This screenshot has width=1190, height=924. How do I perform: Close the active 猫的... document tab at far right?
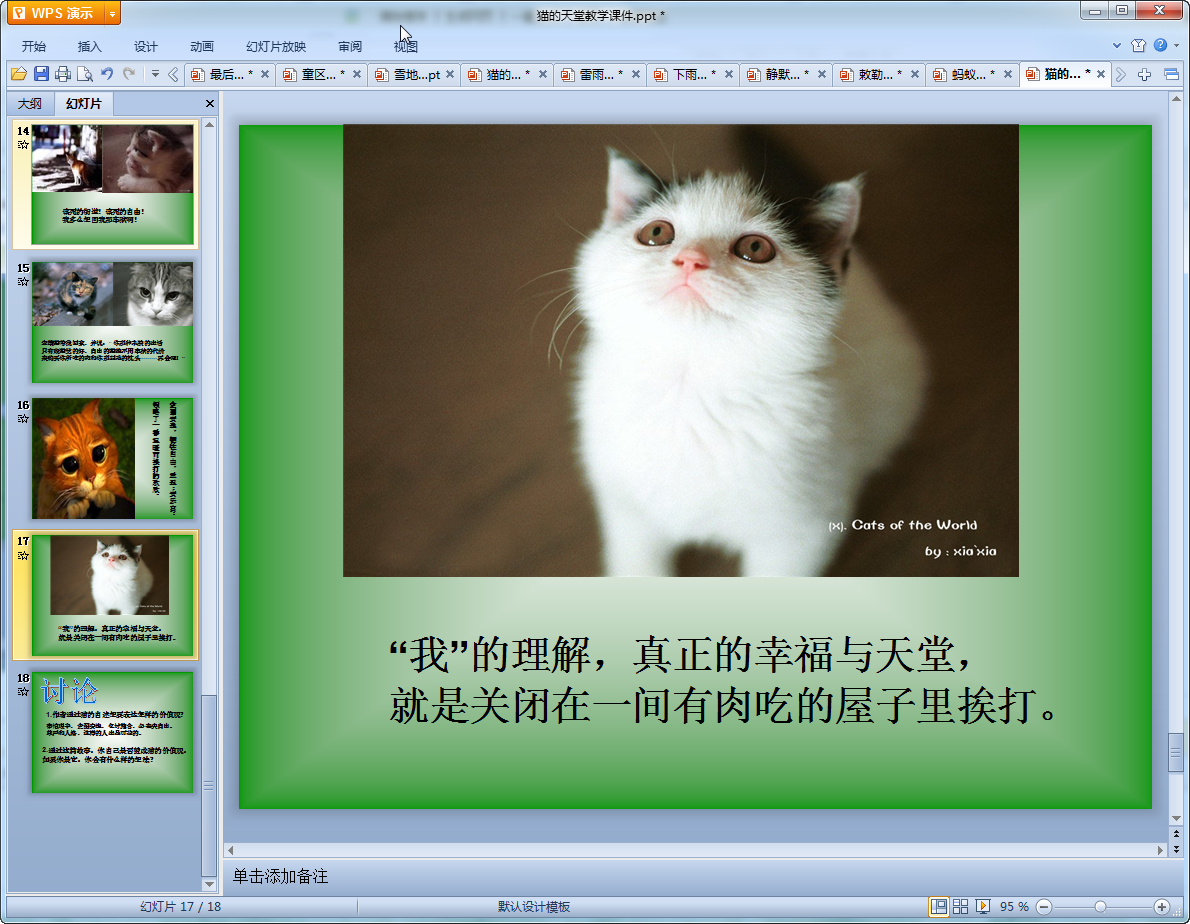[x=1100, y=74]
